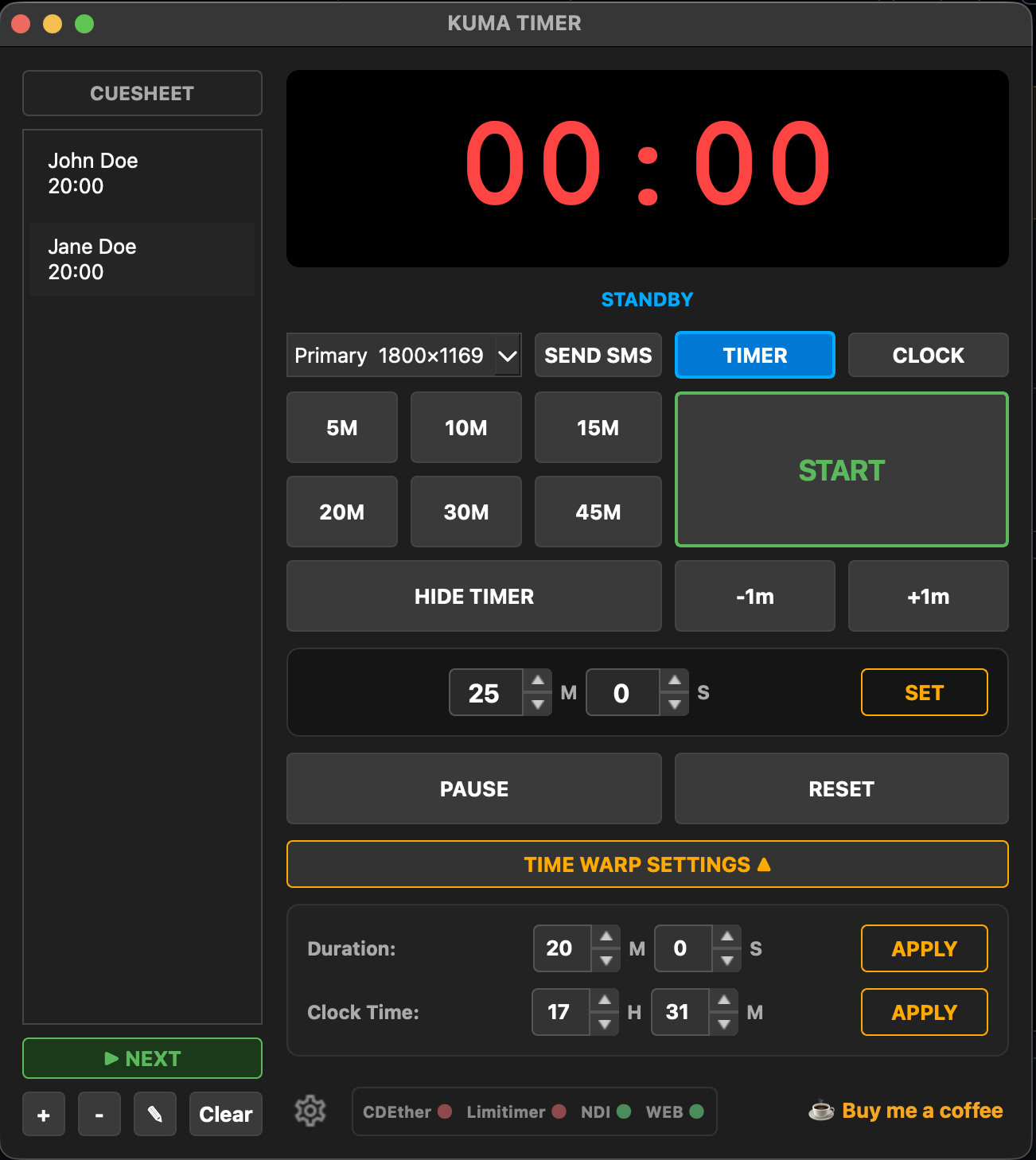Click the pencil edit icon below the cuesheet
The height and width of the screenshot is (1160, 1036).
154,1114
